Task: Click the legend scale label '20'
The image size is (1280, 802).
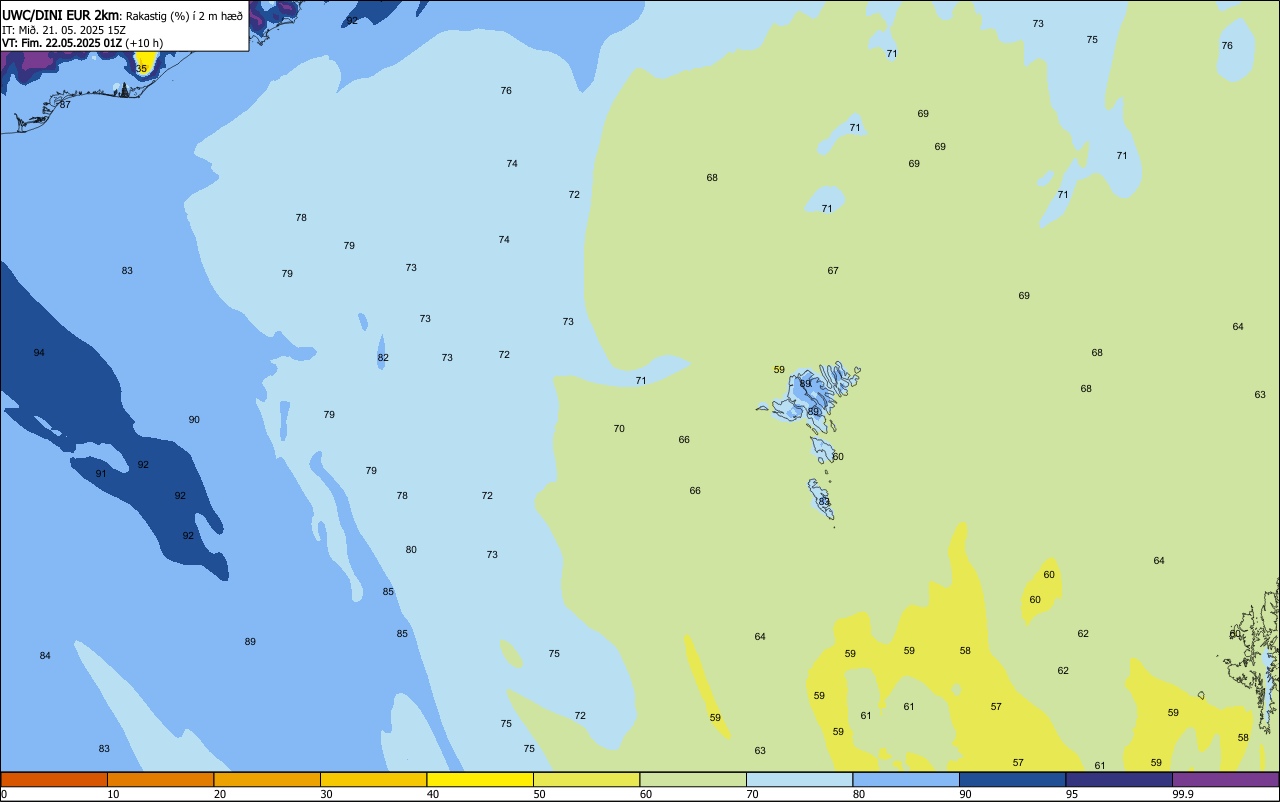Action: pos(219,794)
